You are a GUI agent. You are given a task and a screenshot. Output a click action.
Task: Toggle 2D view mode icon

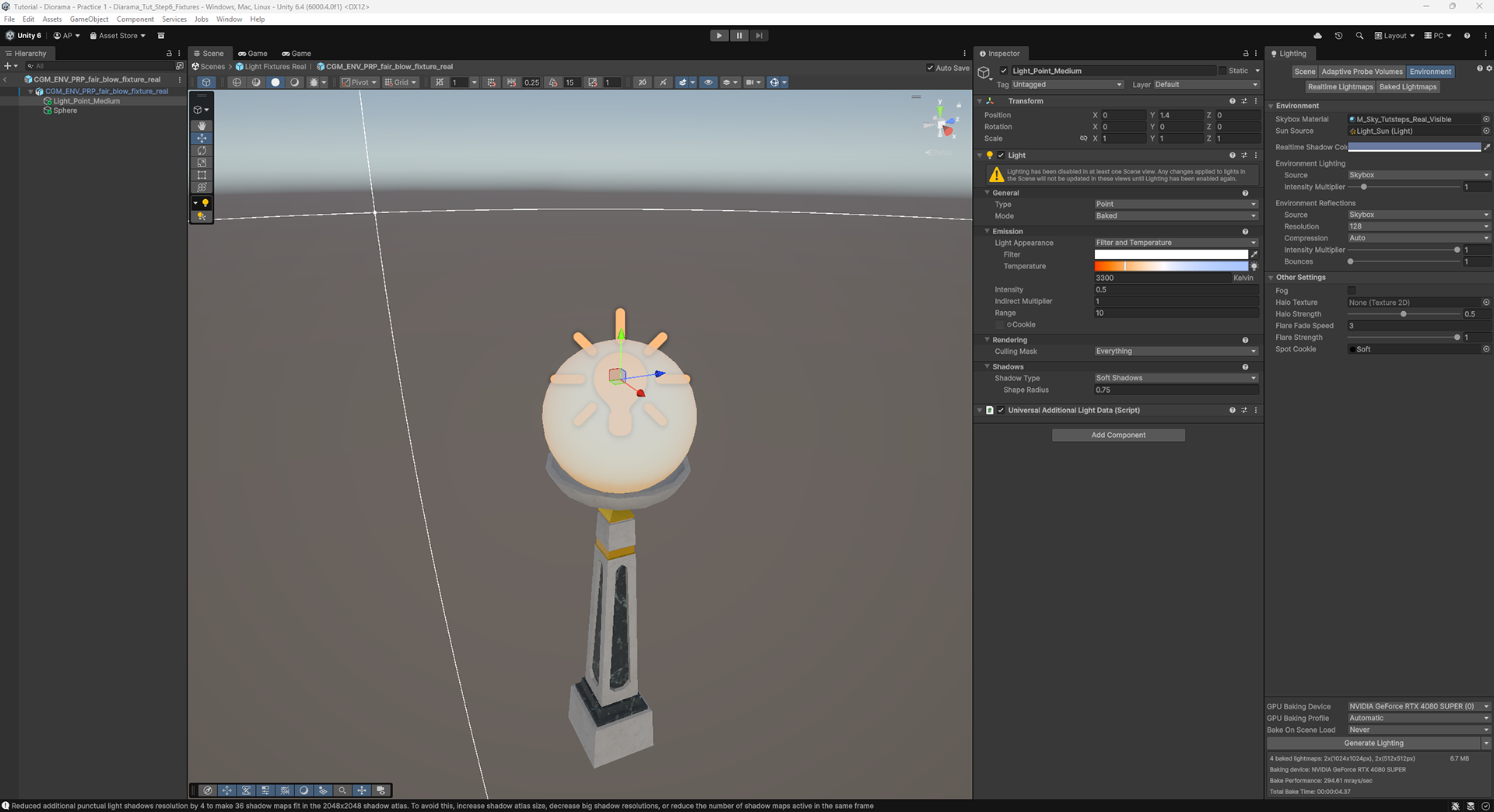click(642, 82)
